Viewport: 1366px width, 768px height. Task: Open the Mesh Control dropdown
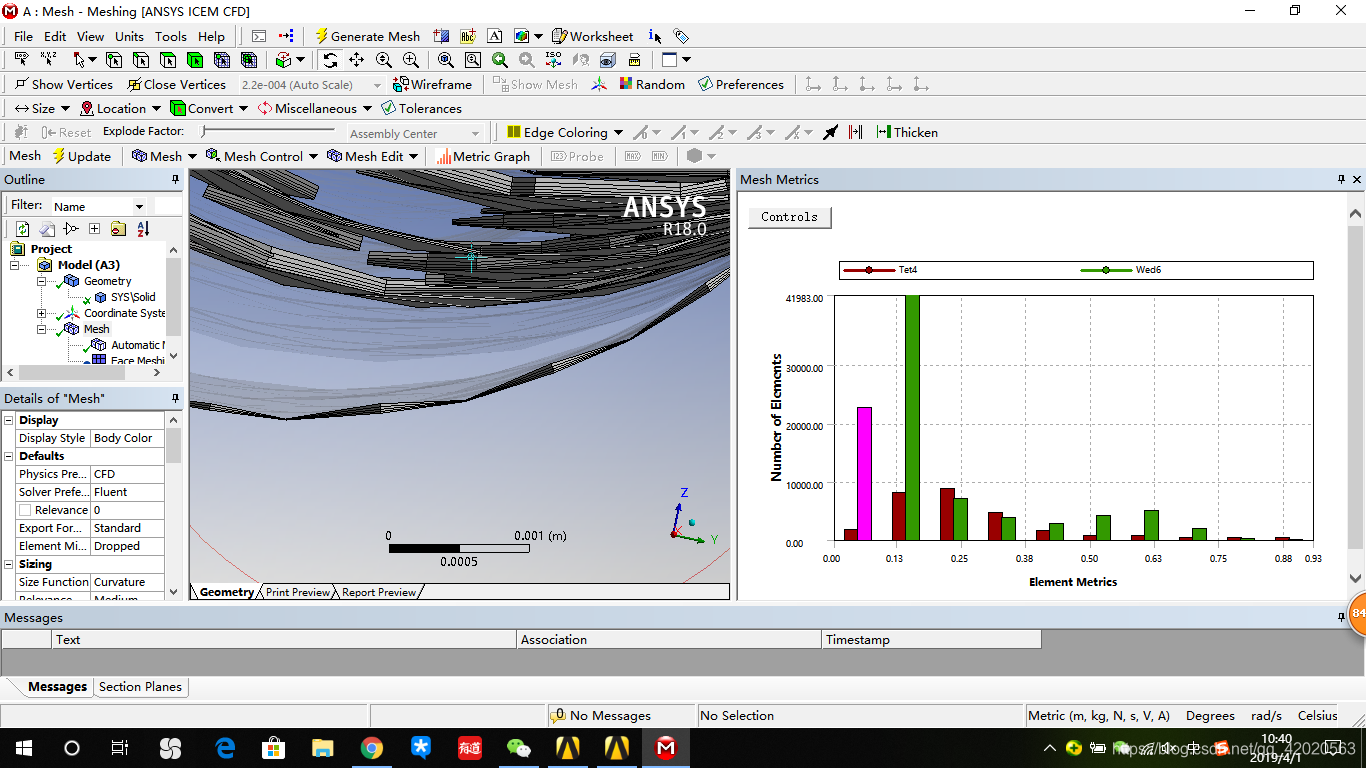262,156
